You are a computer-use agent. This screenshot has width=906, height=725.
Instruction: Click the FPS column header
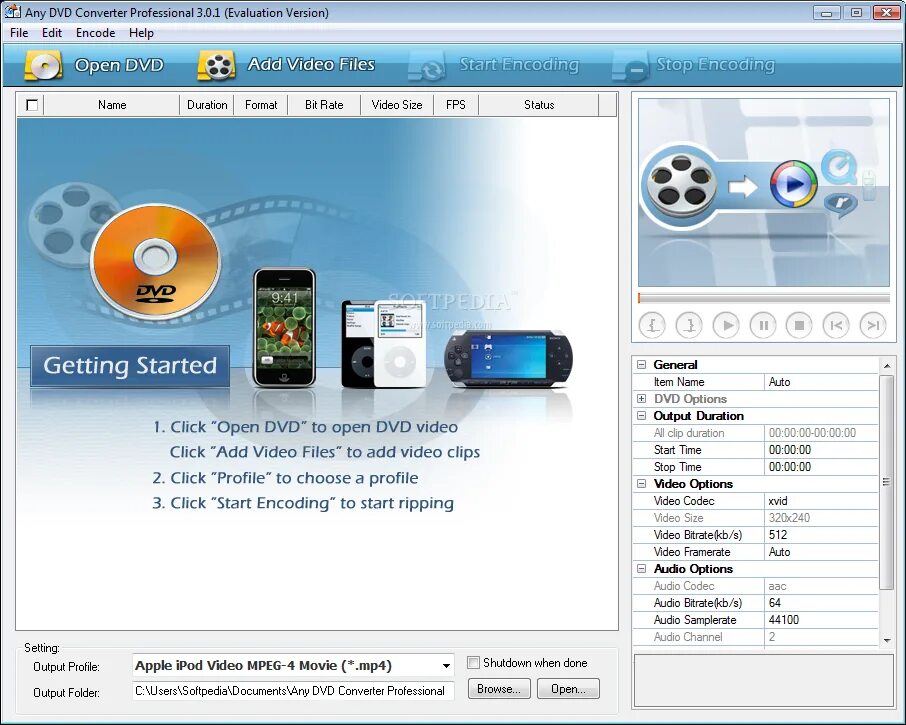click(x=456, y=105)
